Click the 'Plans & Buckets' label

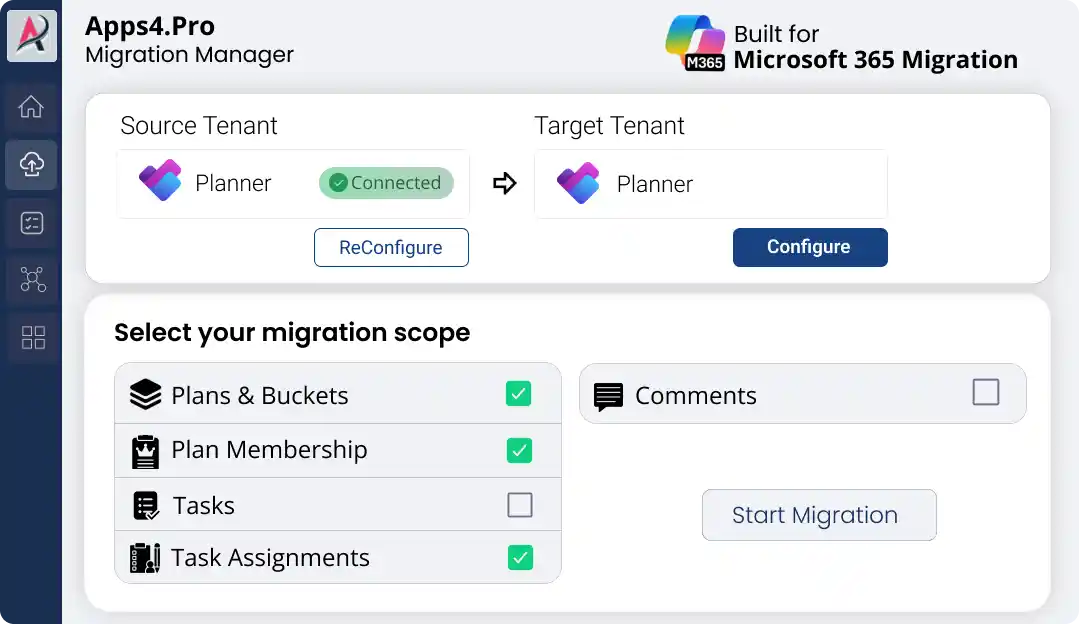(x=259, y=396)
